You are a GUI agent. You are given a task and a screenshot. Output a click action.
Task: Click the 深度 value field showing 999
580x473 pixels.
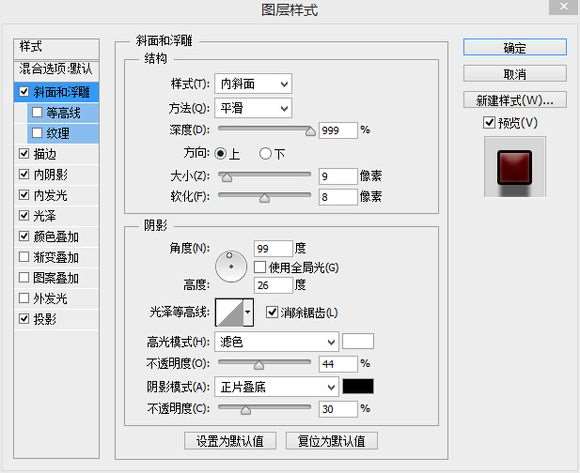[x=338, y=130]
